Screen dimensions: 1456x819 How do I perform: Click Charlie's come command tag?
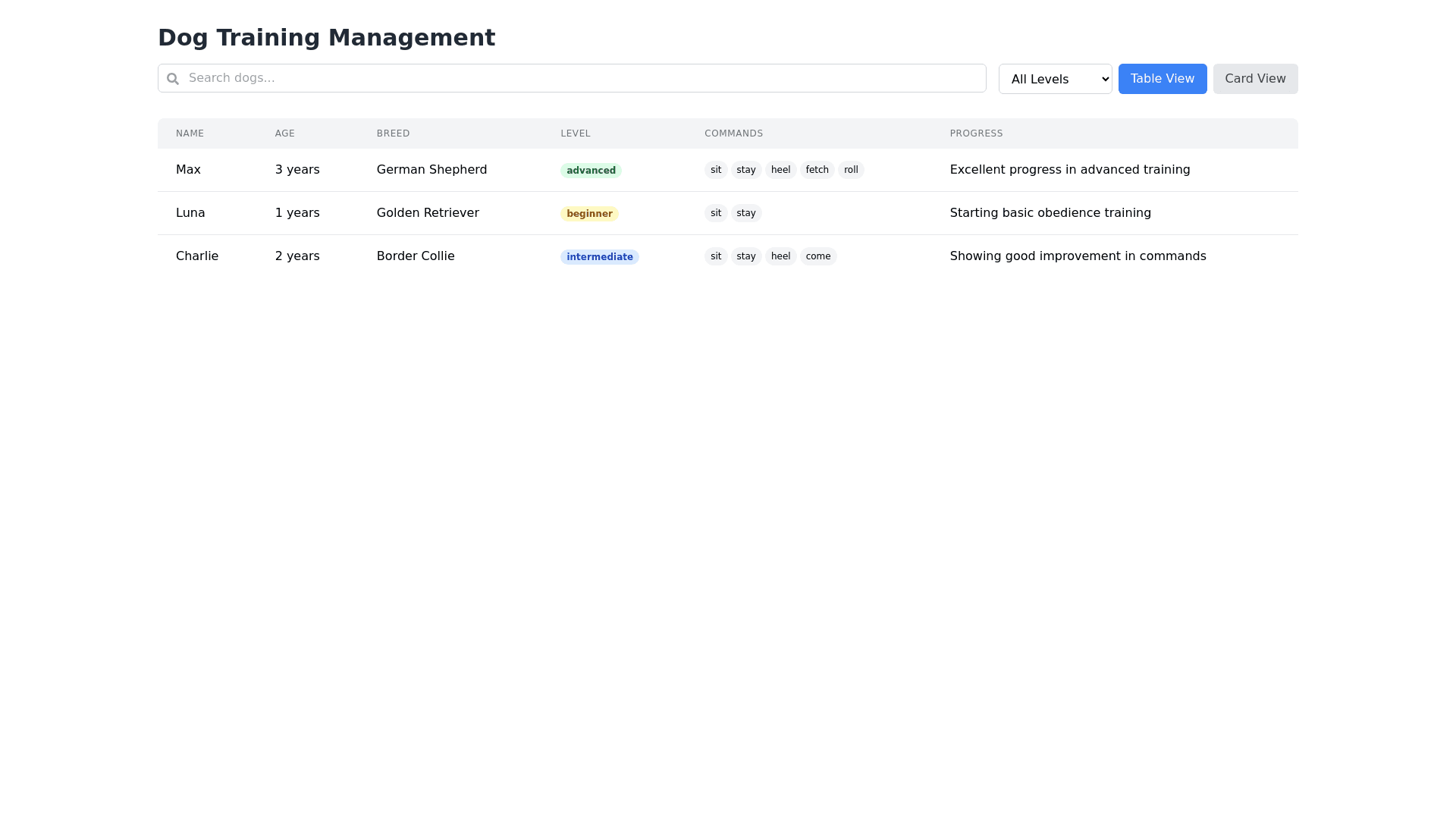pos(817,256)
